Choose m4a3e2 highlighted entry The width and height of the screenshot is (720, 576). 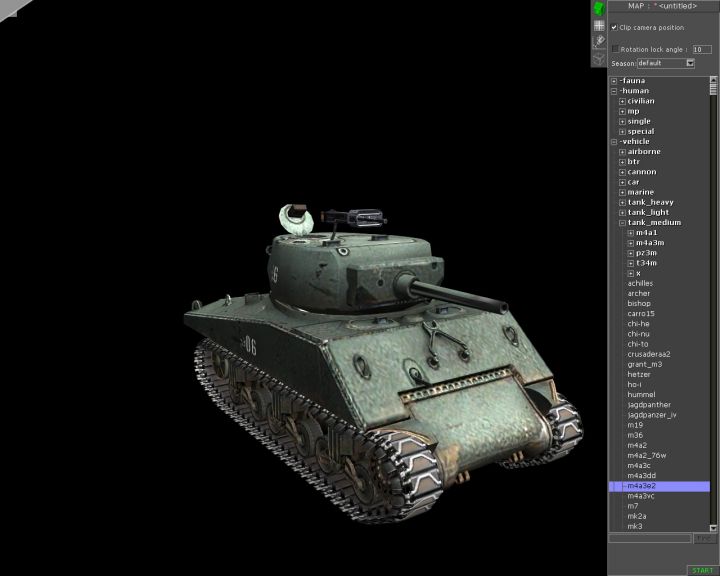click(642, 486)
